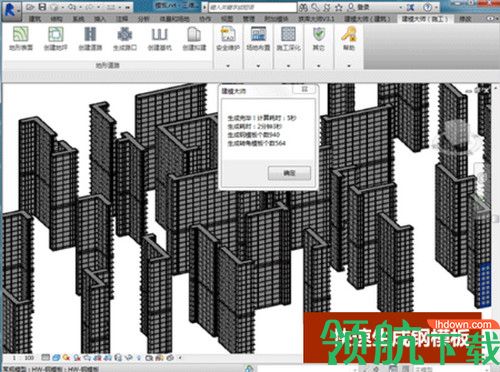Close the result dialog with its X button

point(304,89)
